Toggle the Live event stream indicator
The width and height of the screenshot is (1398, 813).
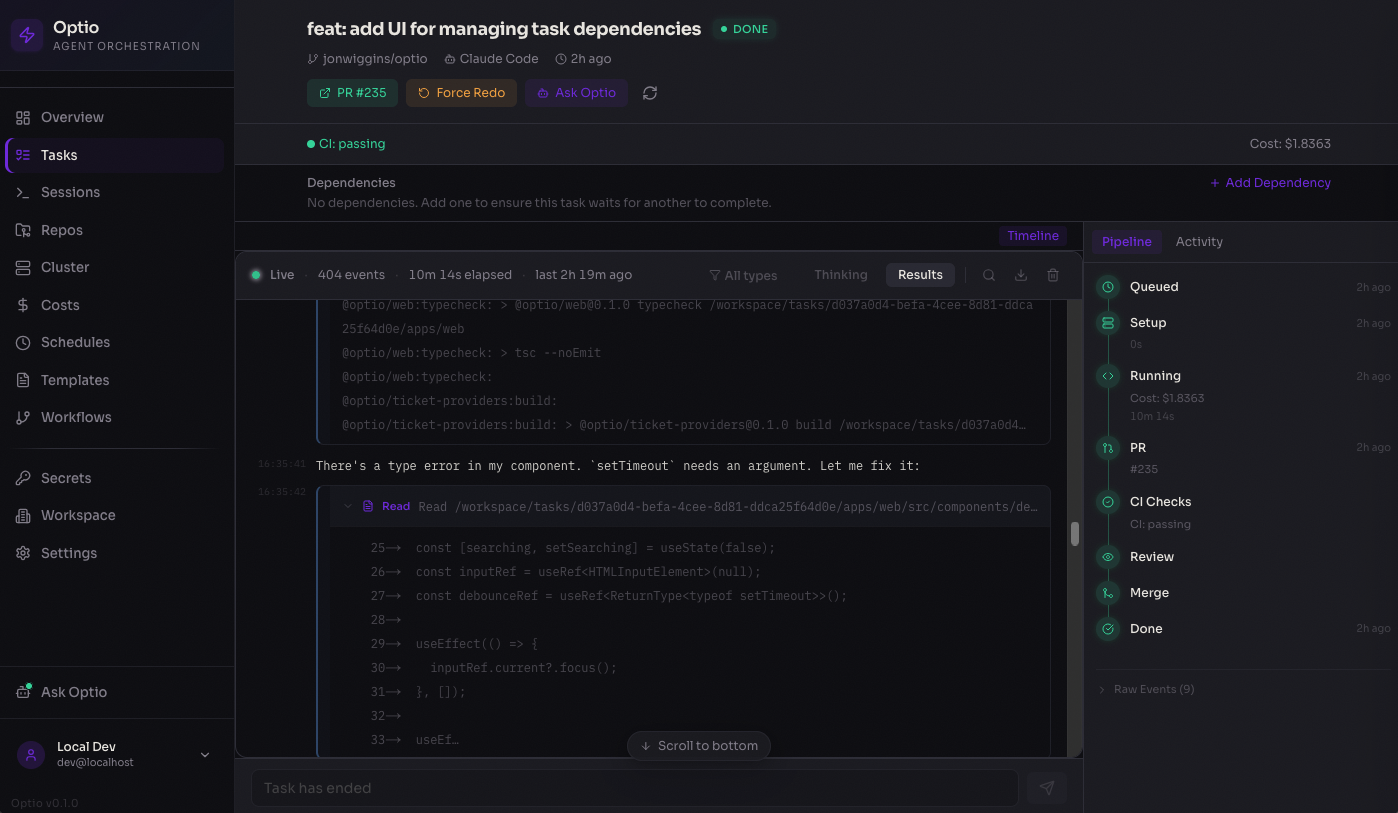tap(271, 274)
